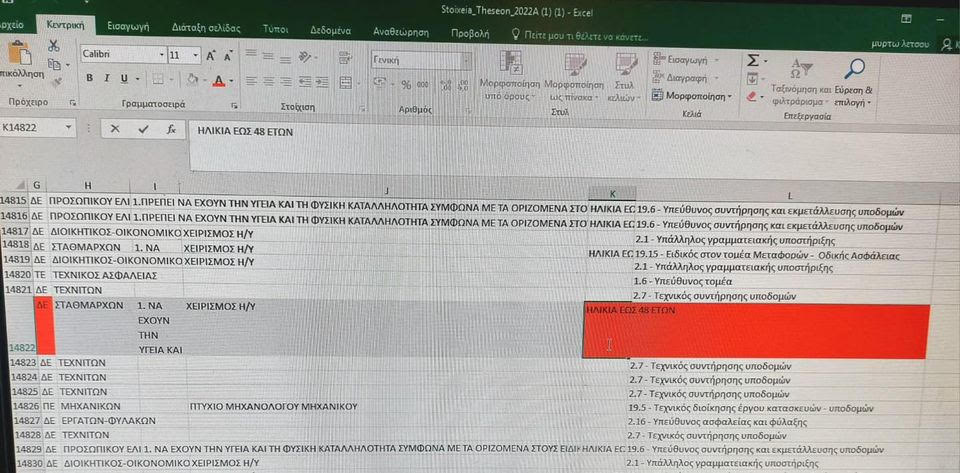Click the AutoSum sigma icon
Viewport: 960px width, 473px height.
(752, 59)
